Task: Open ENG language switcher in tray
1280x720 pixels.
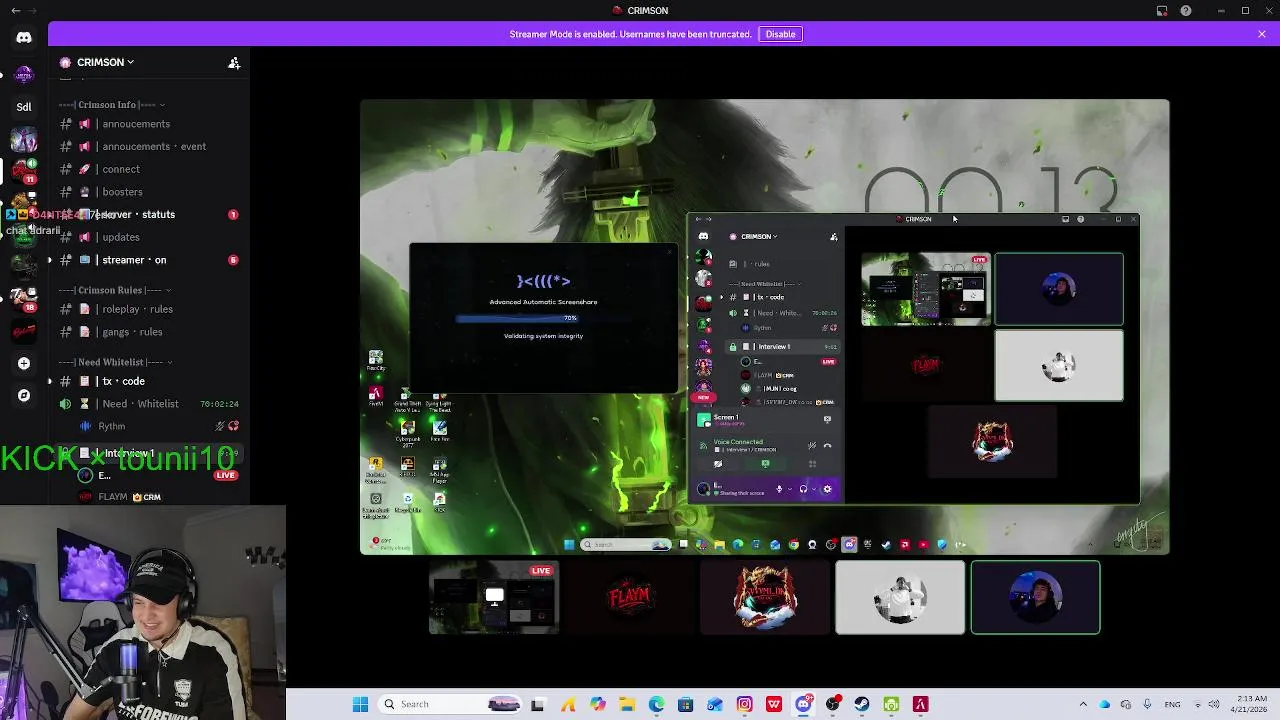Action: 1173,704
